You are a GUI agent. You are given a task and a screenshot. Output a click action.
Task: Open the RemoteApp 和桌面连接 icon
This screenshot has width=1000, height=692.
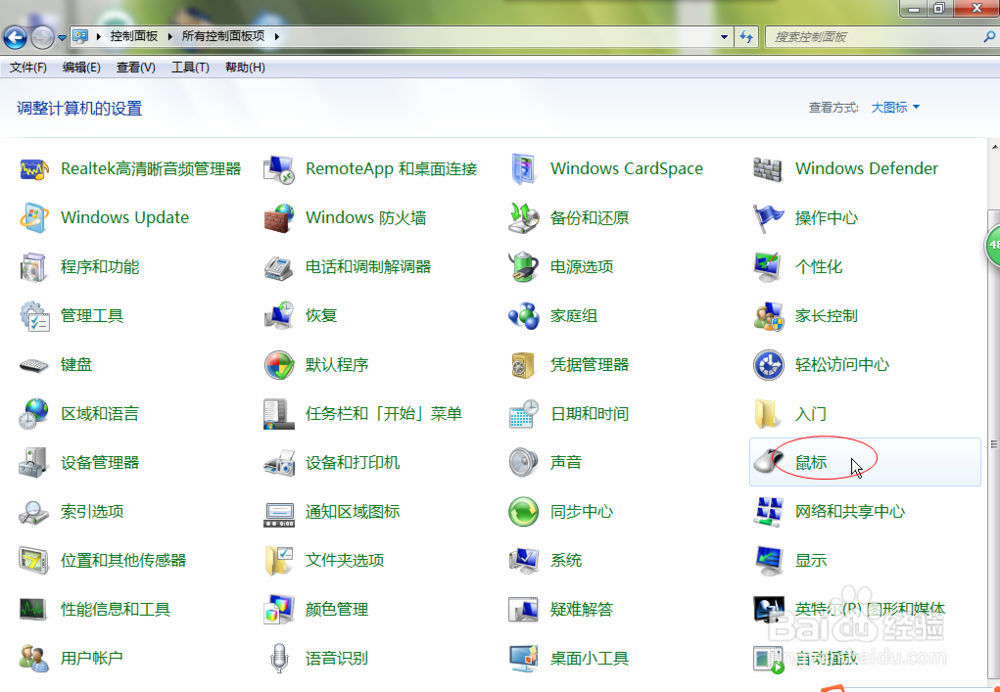279,169
